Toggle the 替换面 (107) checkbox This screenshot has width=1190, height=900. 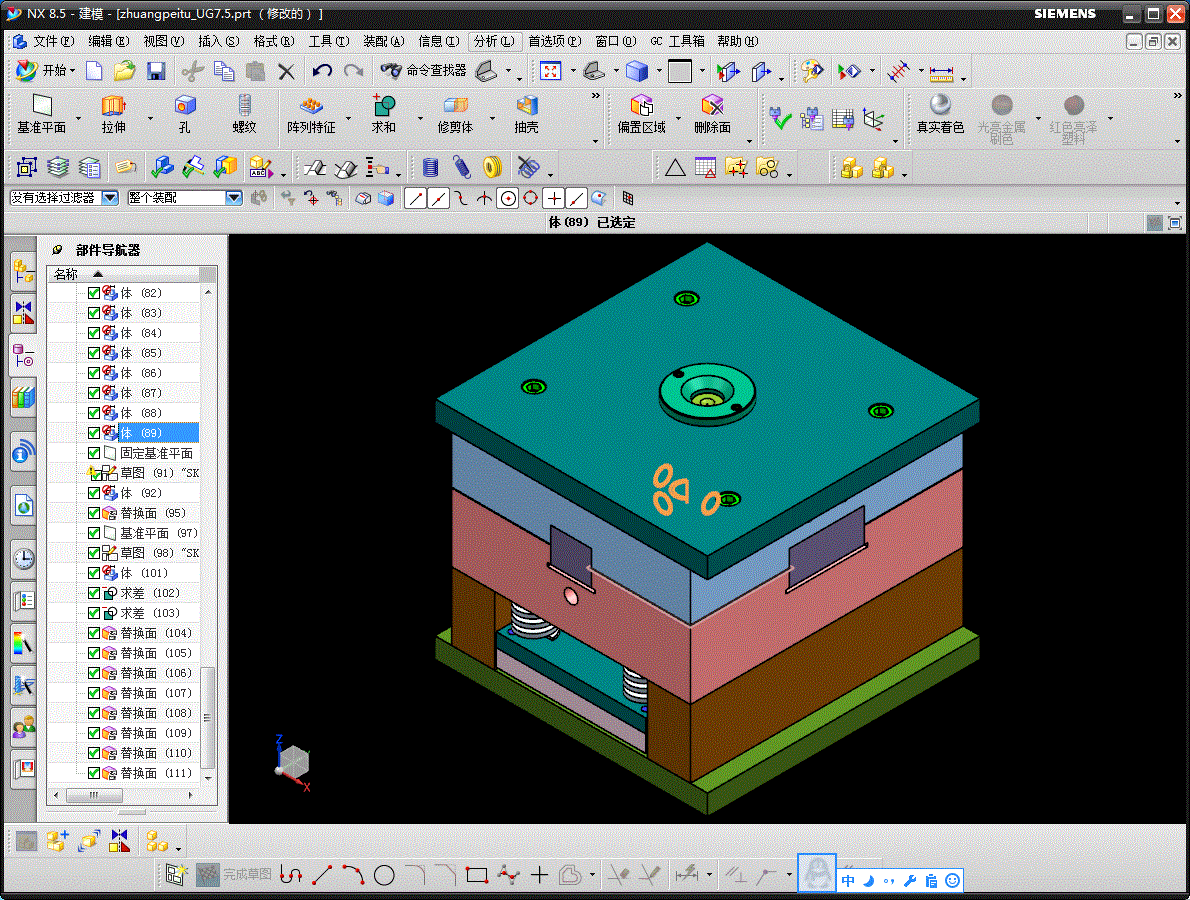pos(94,693)
